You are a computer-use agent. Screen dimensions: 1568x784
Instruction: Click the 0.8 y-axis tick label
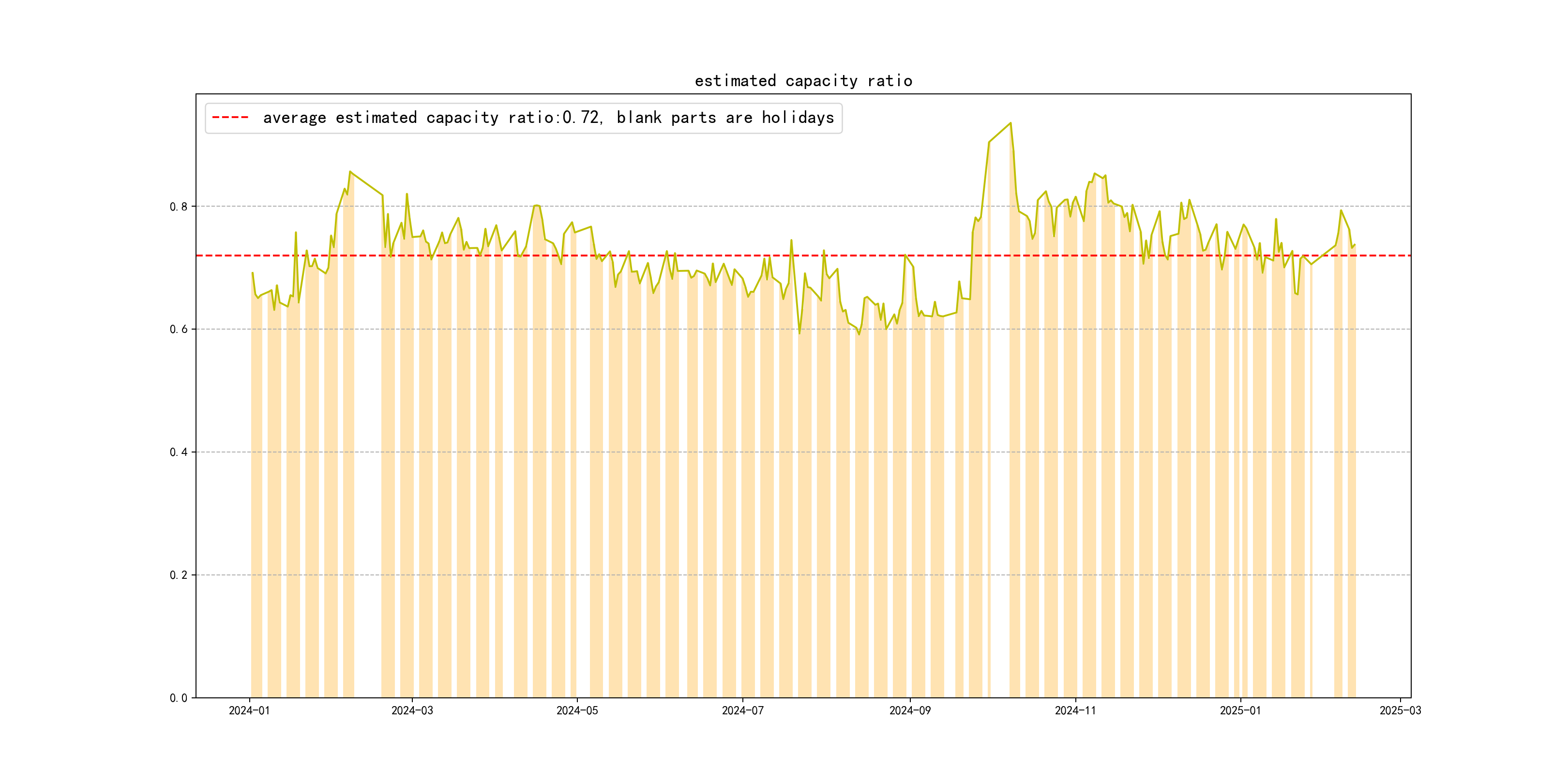pos(179,207)
